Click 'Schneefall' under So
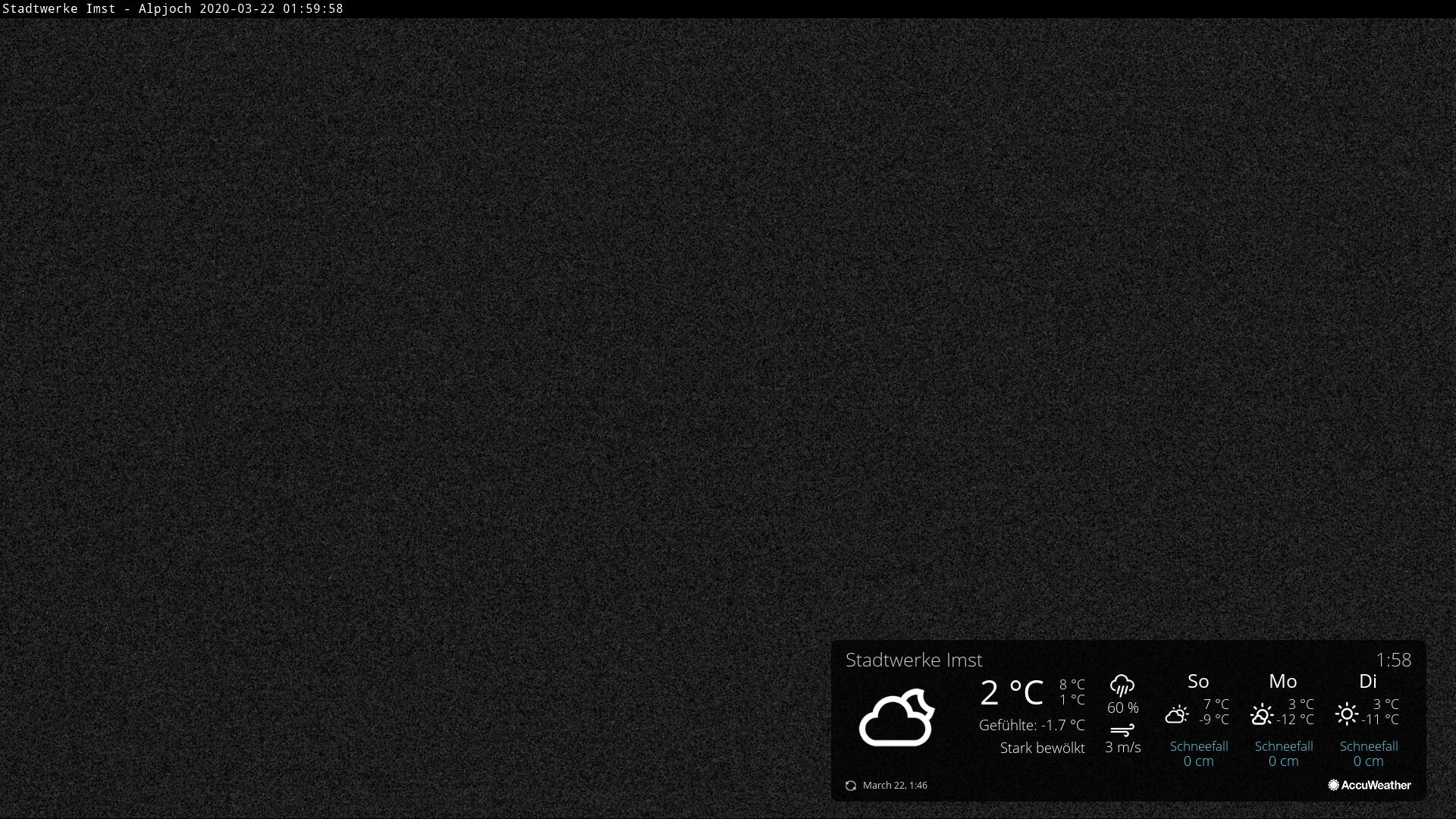Image resolution: width=1456 pixels, height=819 pixels. (x=1199, y=746)
